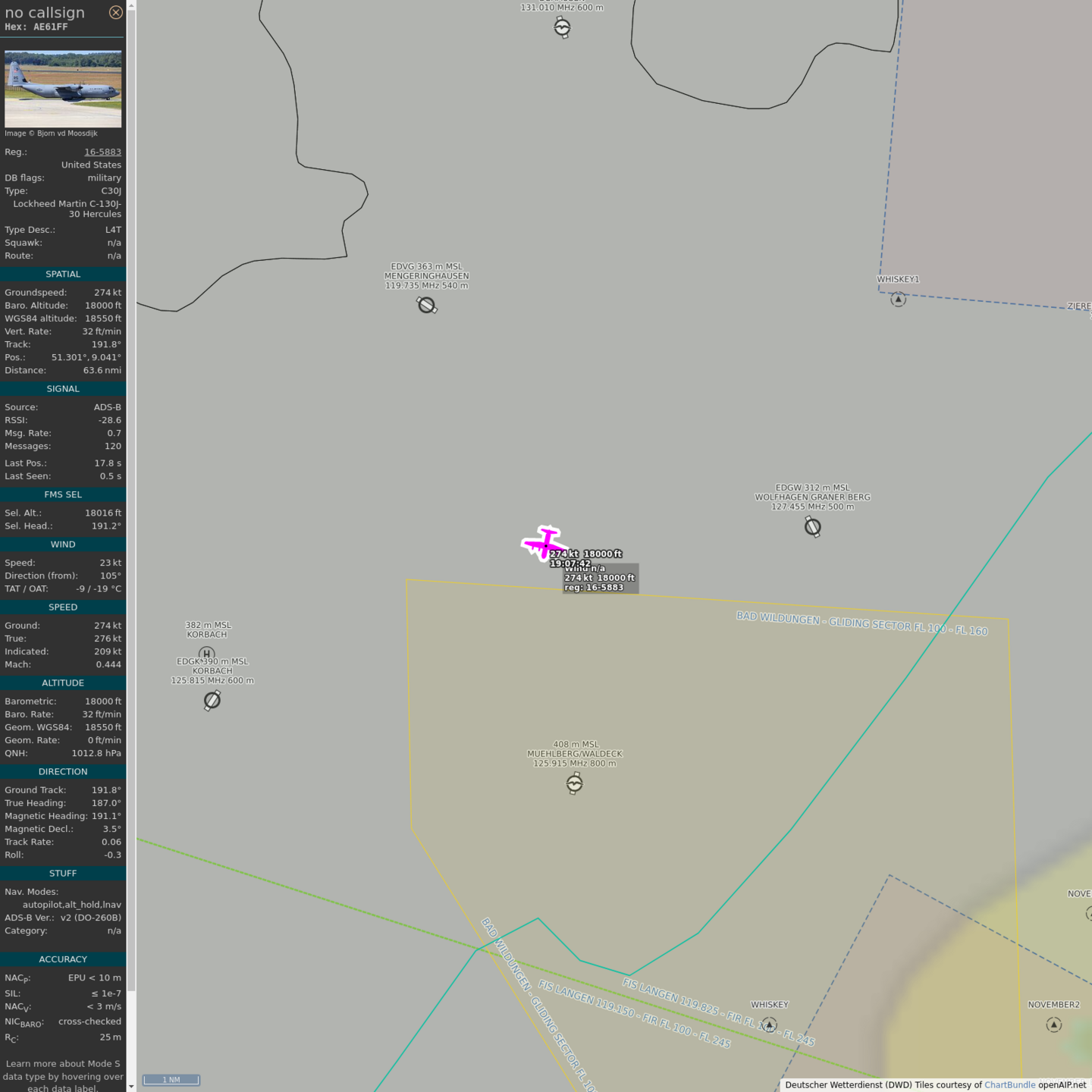The height and width of the screenshot is (1092, 1092).
Task: Click the Korbach heliport H symbol
Action: point(206,654)
